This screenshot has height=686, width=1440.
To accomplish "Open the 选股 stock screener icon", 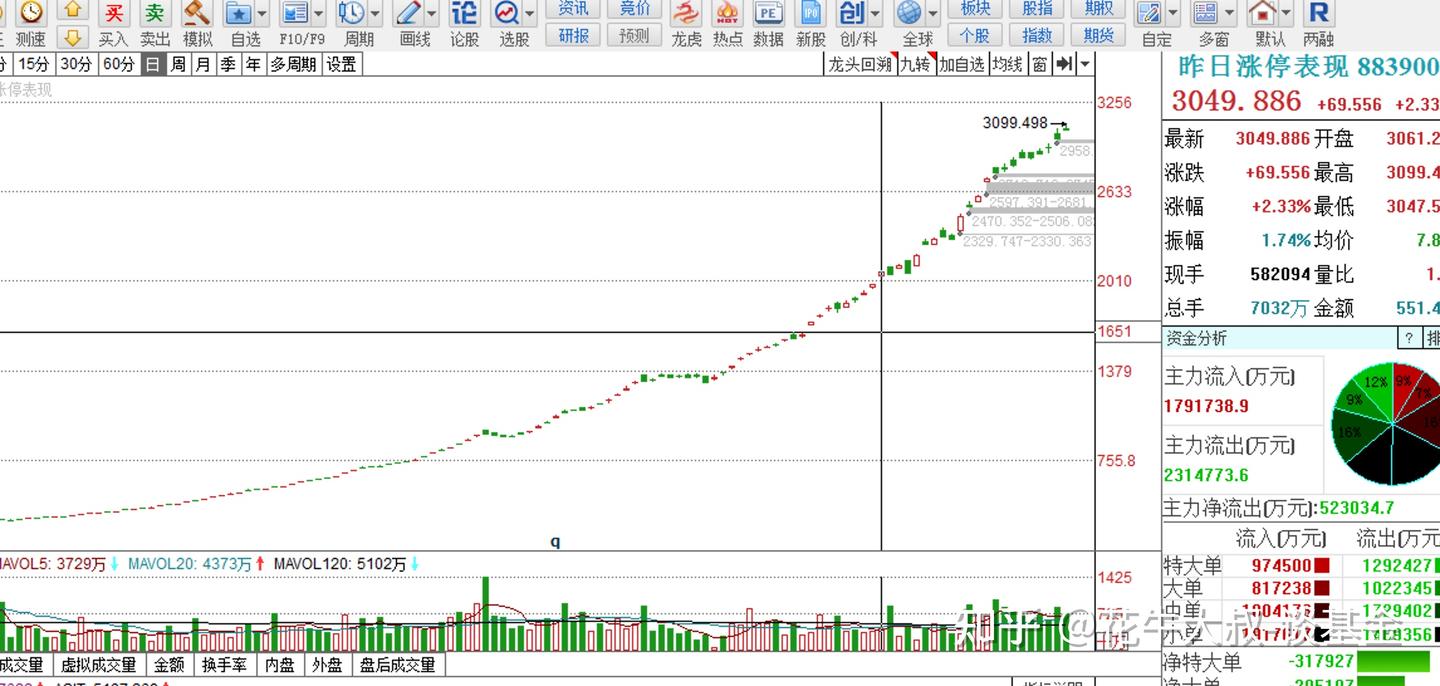I will [508, 13].
